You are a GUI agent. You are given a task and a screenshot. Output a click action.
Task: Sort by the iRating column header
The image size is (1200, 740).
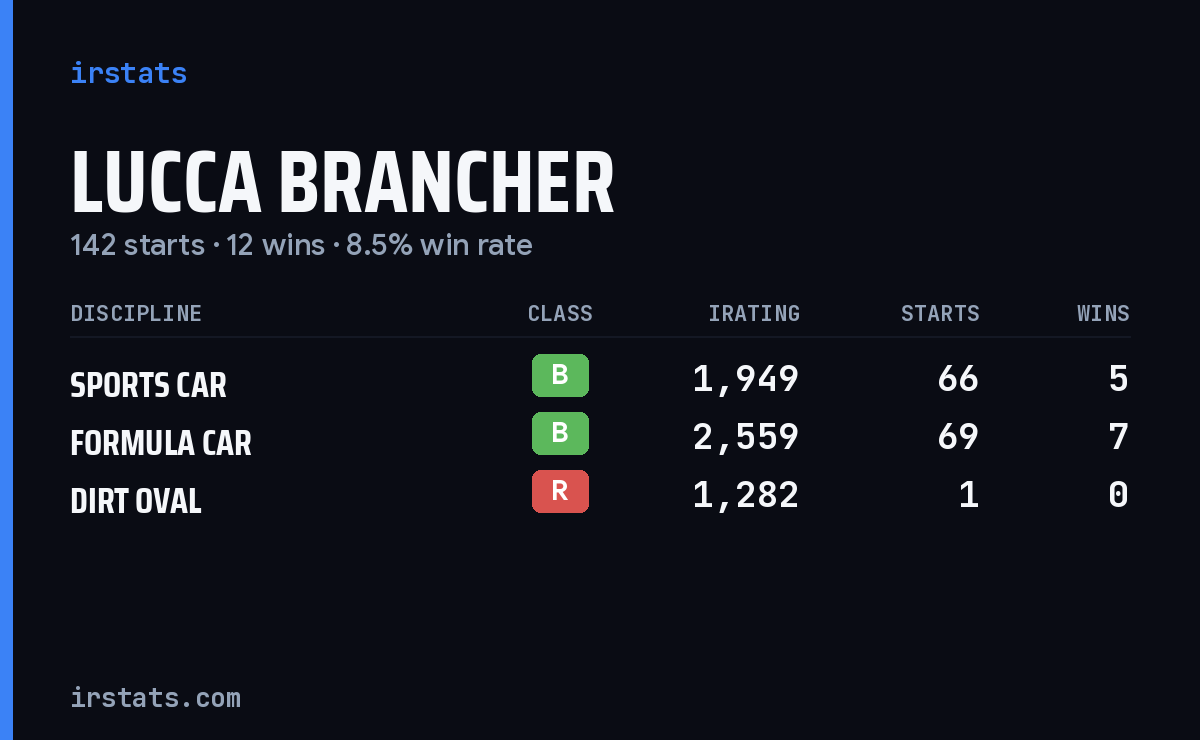click(754, 313)
